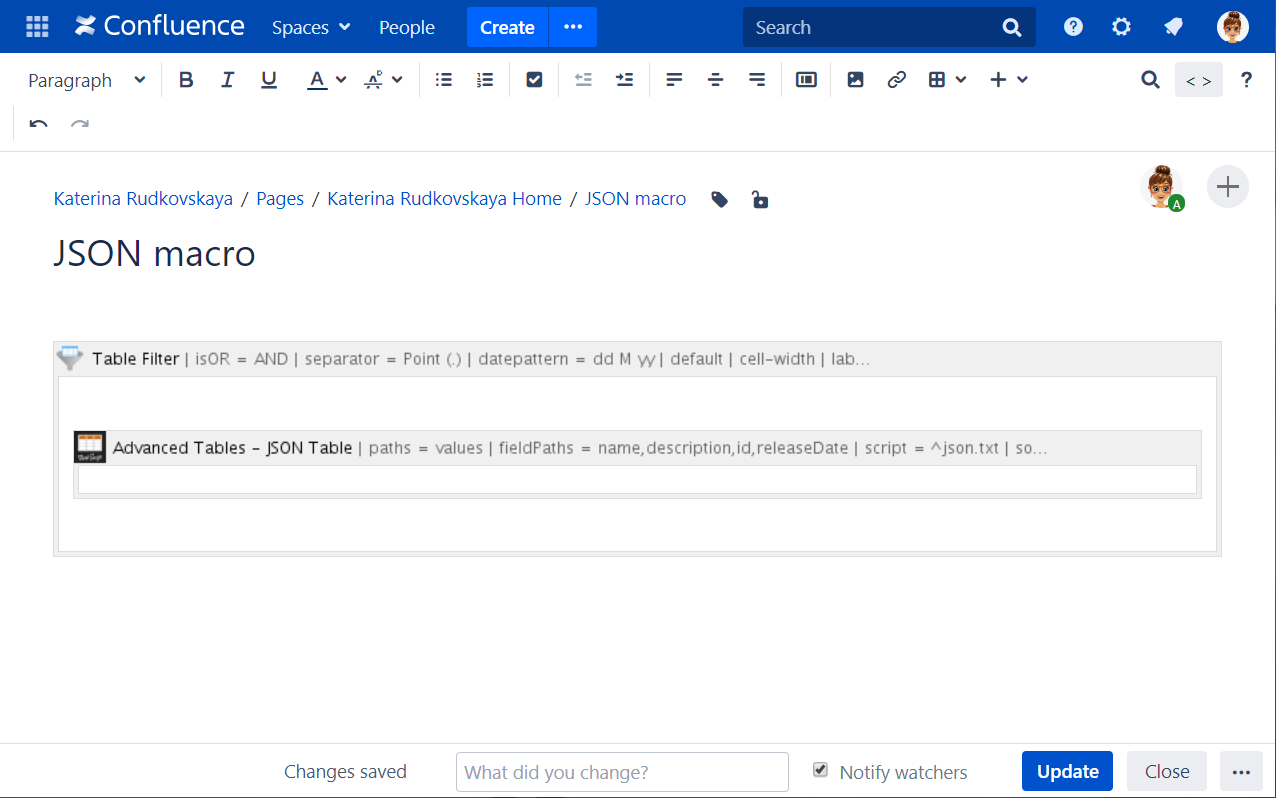
Task: Insert a numbered list
Action: pos(485,80)
